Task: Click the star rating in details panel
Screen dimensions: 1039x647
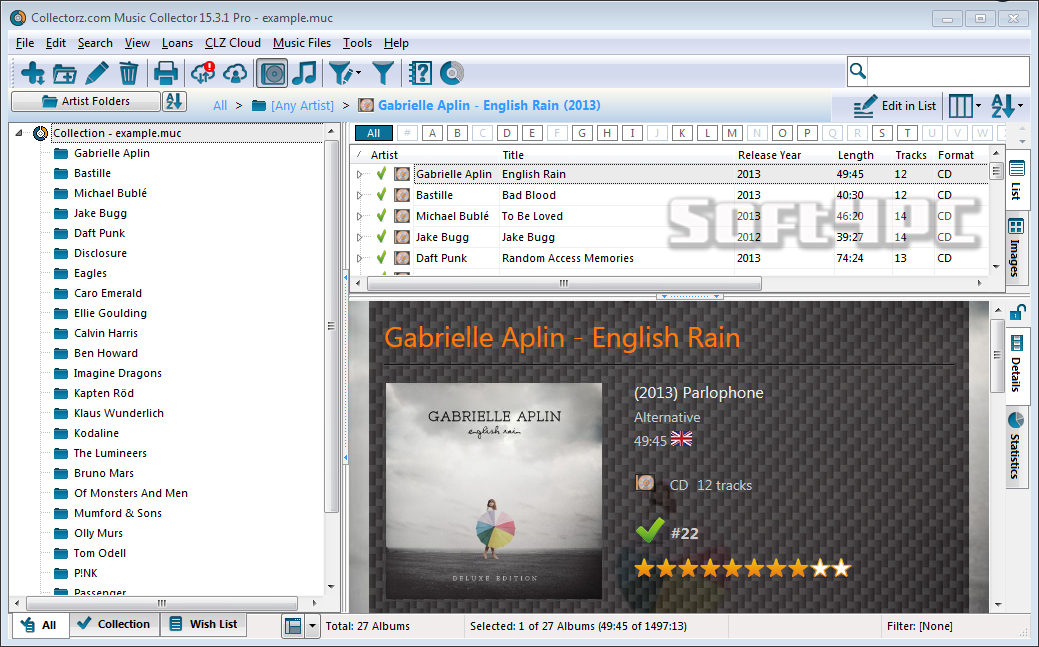Action: click(x=743, y=568)
